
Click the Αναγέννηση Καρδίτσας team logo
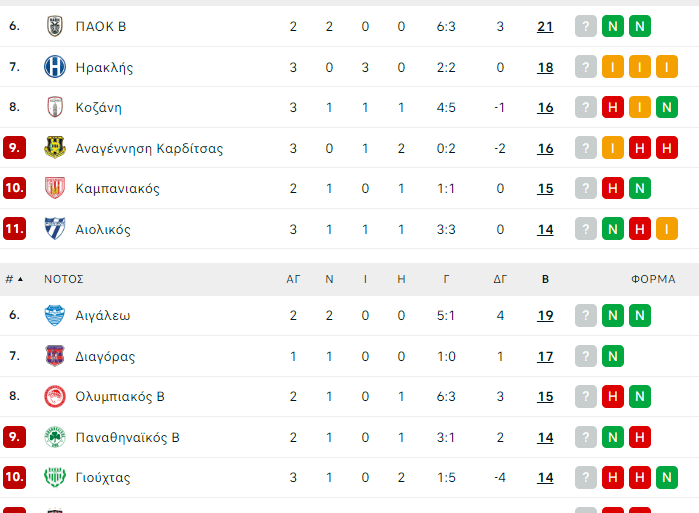tap(55, 148)
